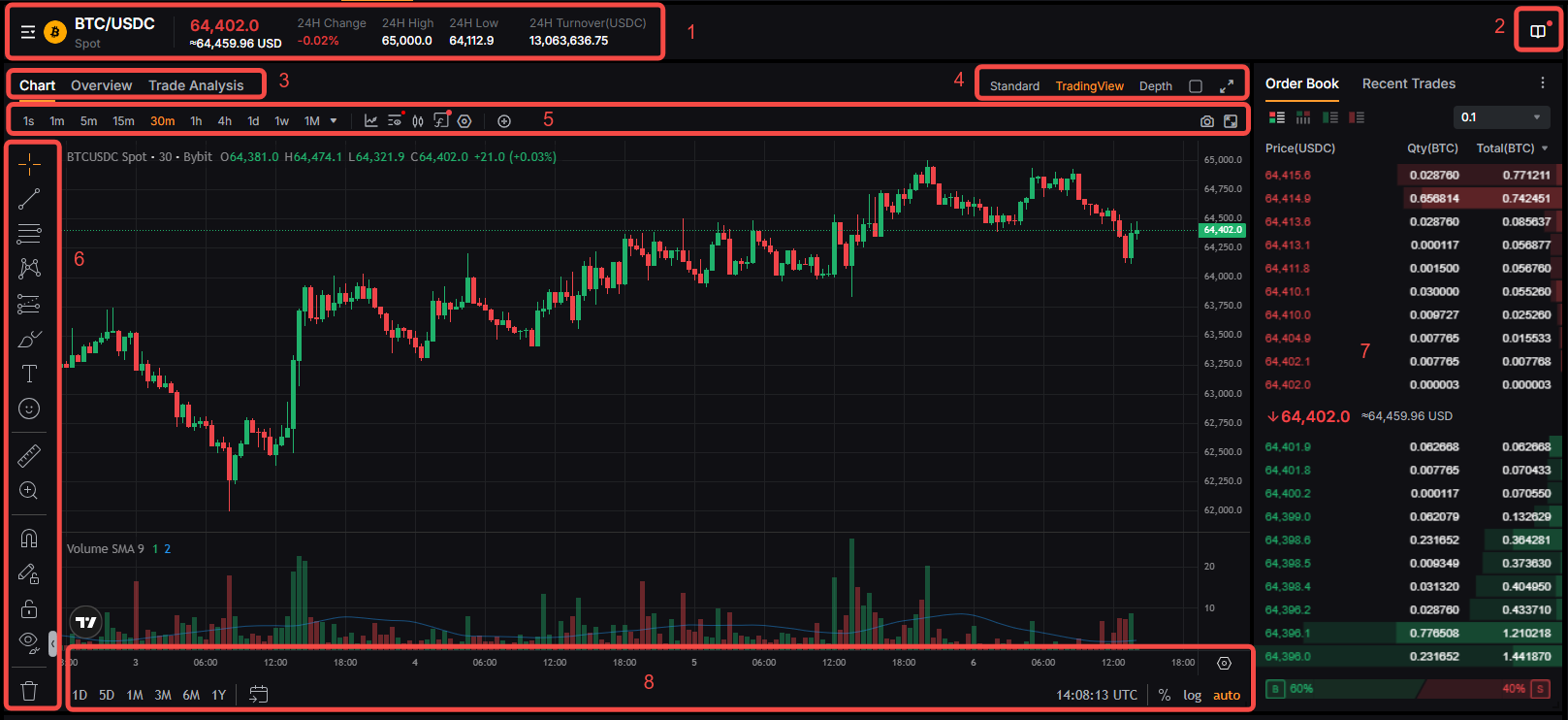Activate the ruler measure tool
1568x720 pixels.
[x=29, y=455]
